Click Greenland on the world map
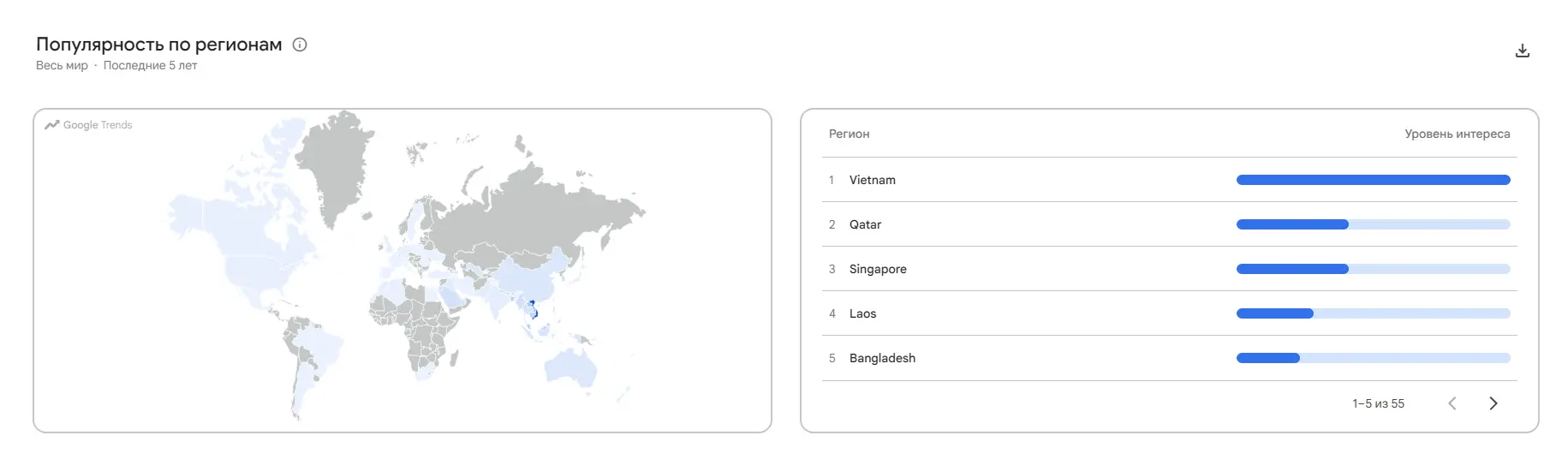Image resolution: width=1568 pixels, height=471 pixels. tap(332, 167)
